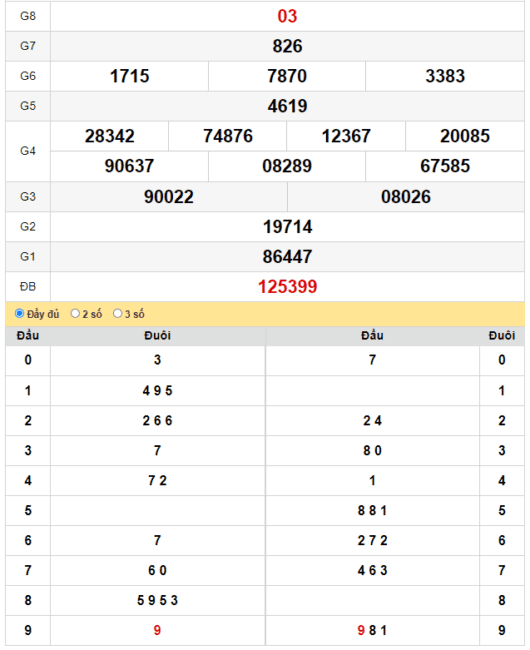Select G4 number 08289

click(x=287, y=166)
